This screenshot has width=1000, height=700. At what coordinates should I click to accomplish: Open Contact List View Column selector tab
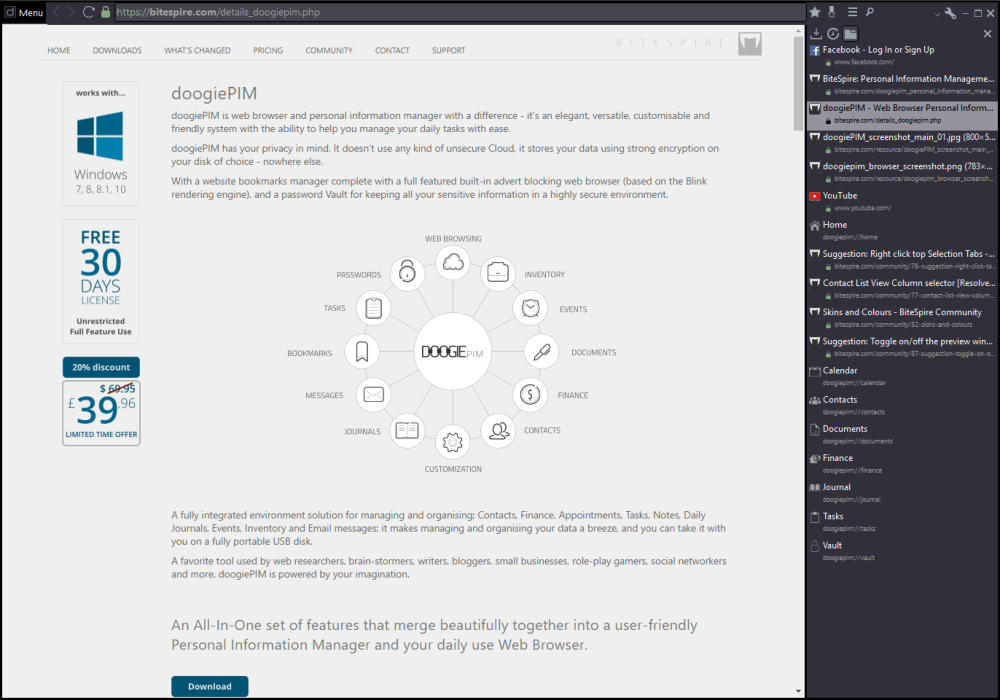902,289
